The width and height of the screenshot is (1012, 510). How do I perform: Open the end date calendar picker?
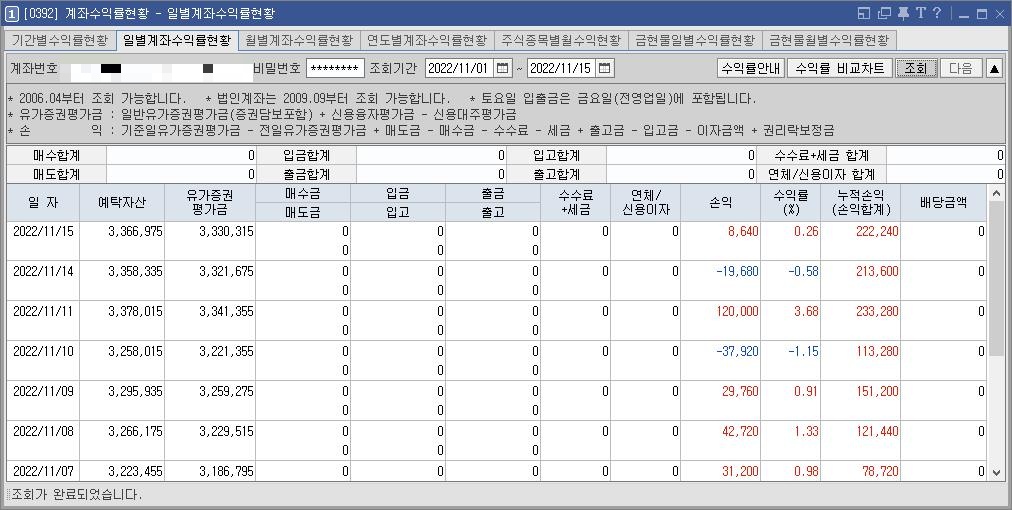(x=605, y=68)
